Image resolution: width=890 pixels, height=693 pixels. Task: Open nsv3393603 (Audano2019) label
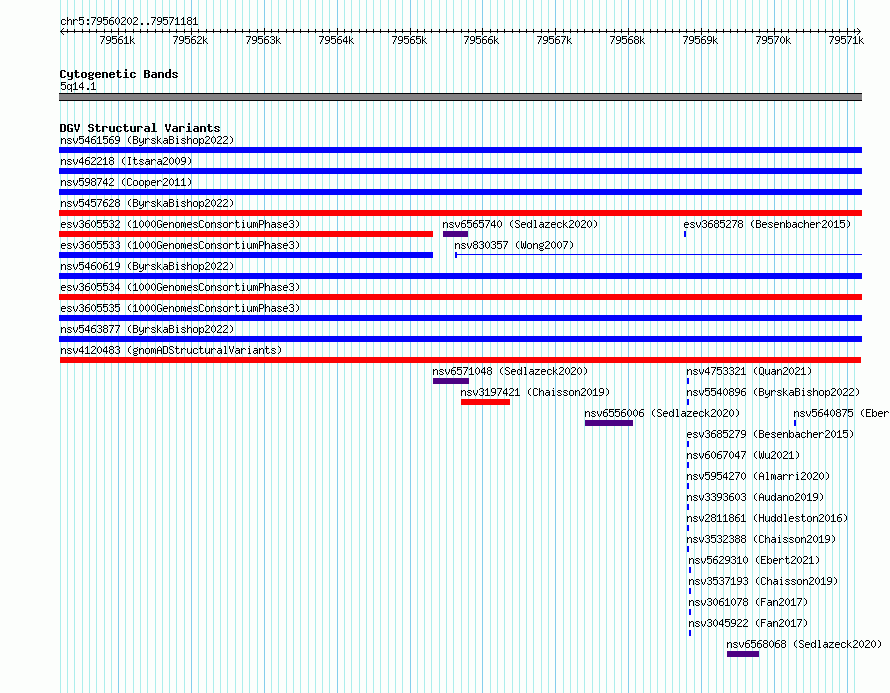click(x=755, y=497)
